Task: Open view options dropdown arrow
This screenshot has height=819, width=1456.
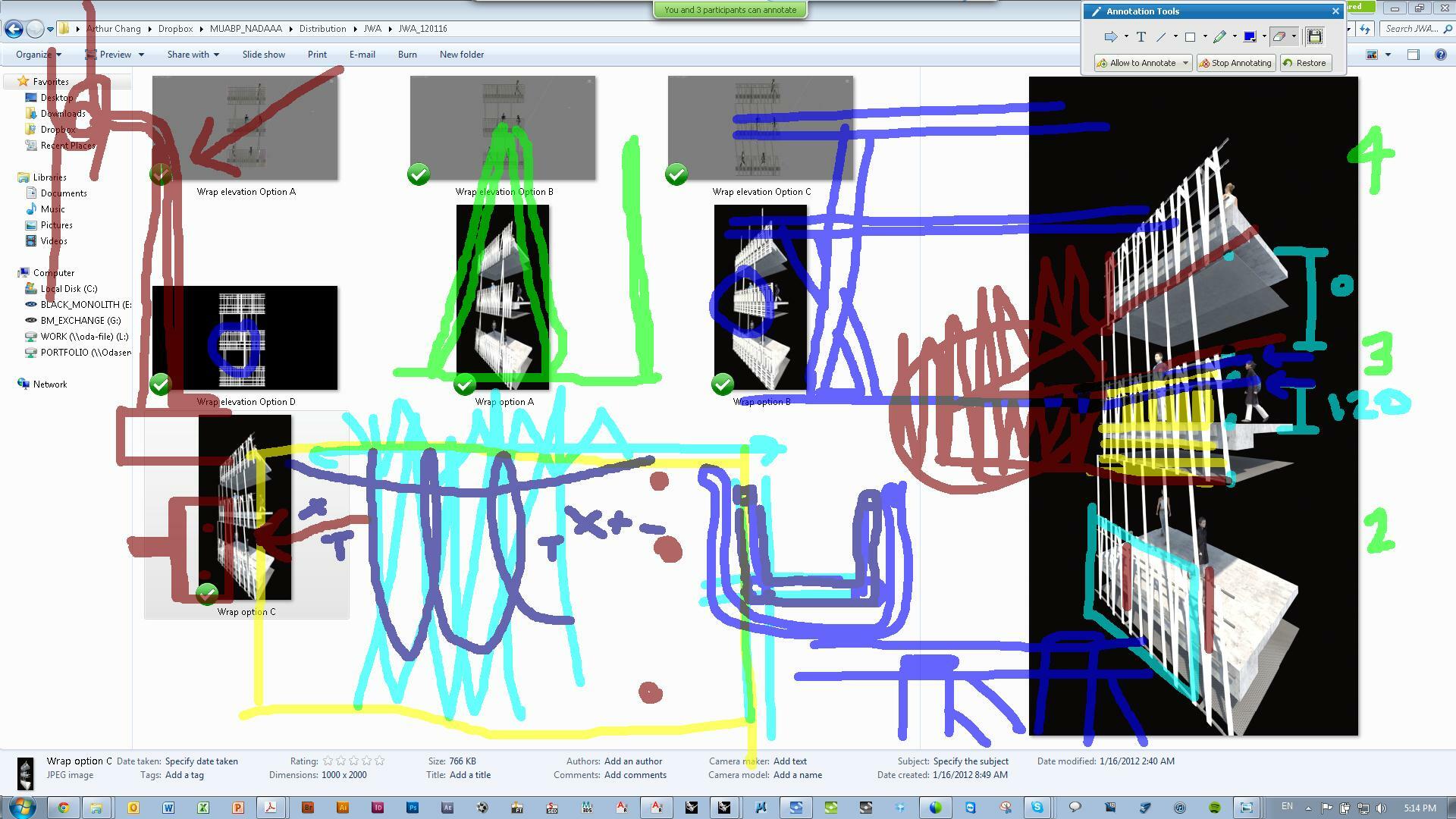Action: coord(1388,55)
